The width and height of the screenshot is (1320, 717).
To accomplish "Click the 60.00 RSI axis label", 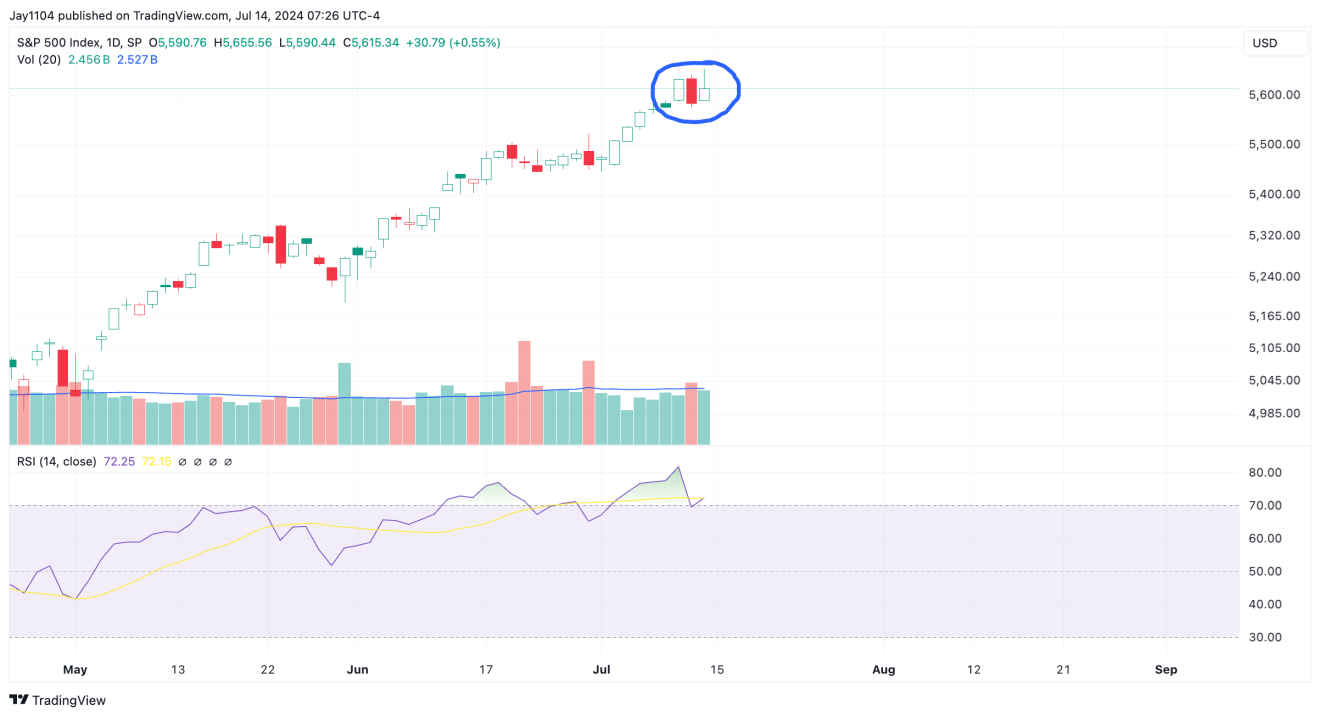I will pos(1265,538).
